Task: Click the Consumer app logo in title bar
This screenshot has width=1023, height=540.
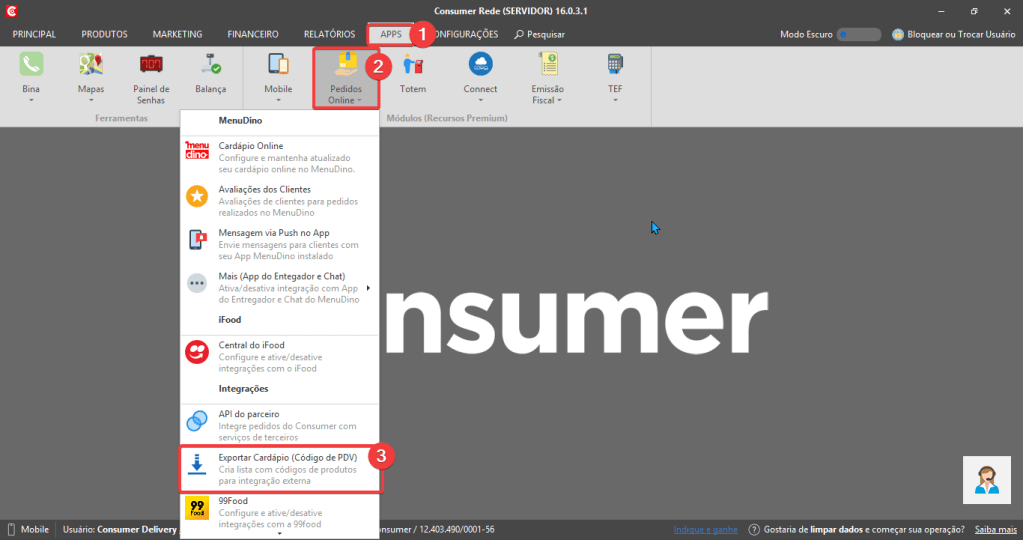Action: (x=11, y=11)
